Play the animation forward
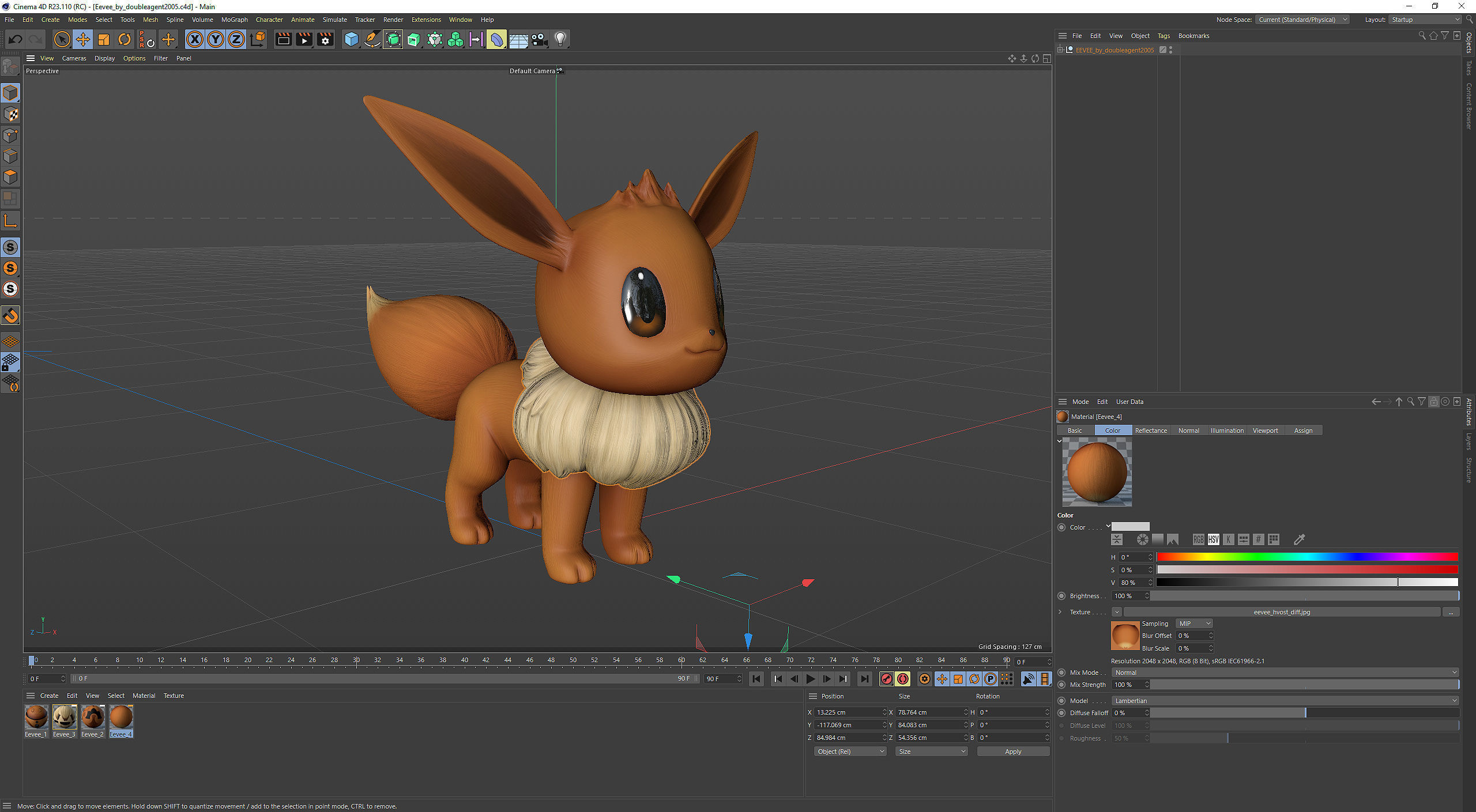This screenshot has height=812, width=1476. 810,679
